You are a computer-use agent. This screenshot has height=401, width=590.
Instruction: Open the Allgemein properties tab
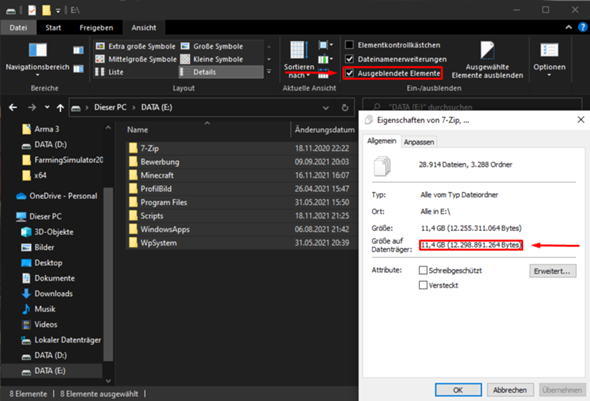[382, 141]
